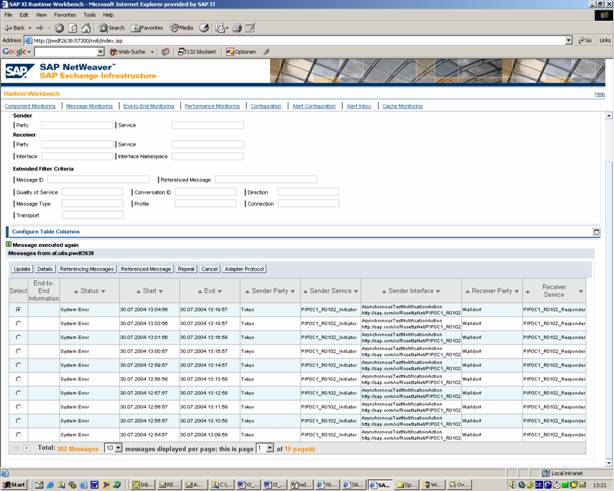614x491 pixels.
Task: Select the message started 30.07.2004 12:56:57
Action: click(x=18, y=407)
